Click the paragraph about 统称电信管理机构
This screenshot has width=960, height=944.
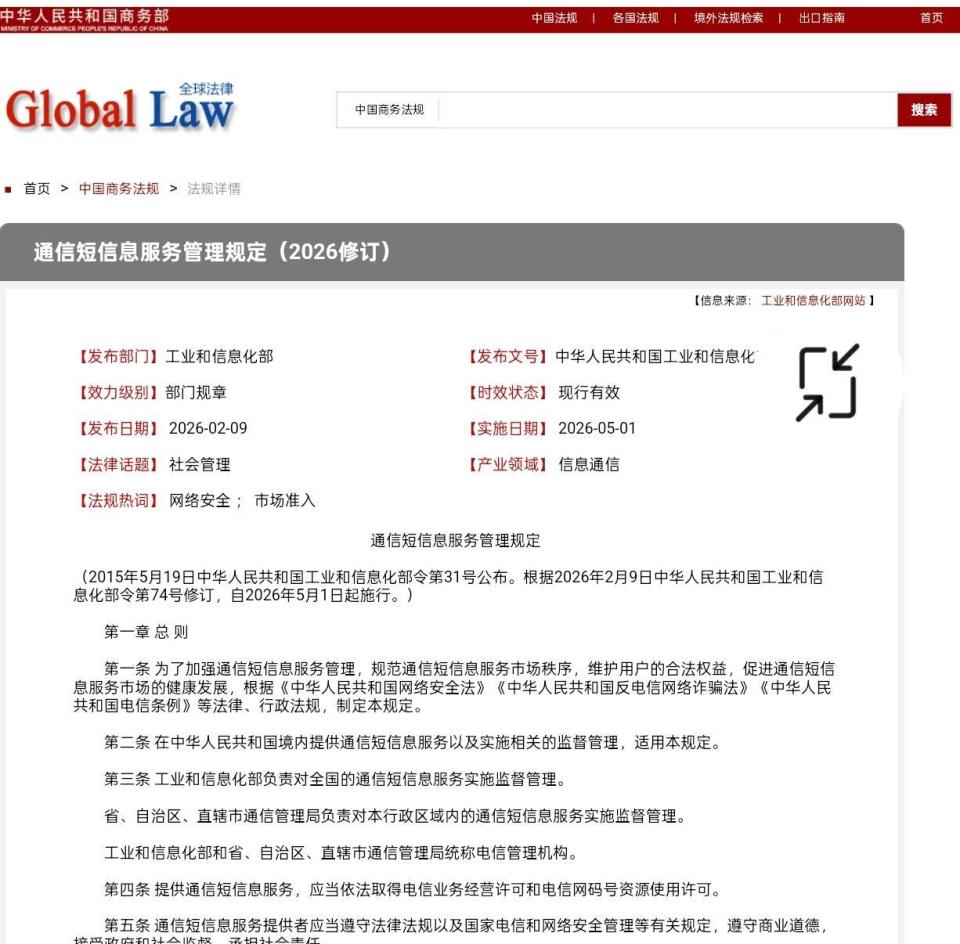(x=341, y=853)
